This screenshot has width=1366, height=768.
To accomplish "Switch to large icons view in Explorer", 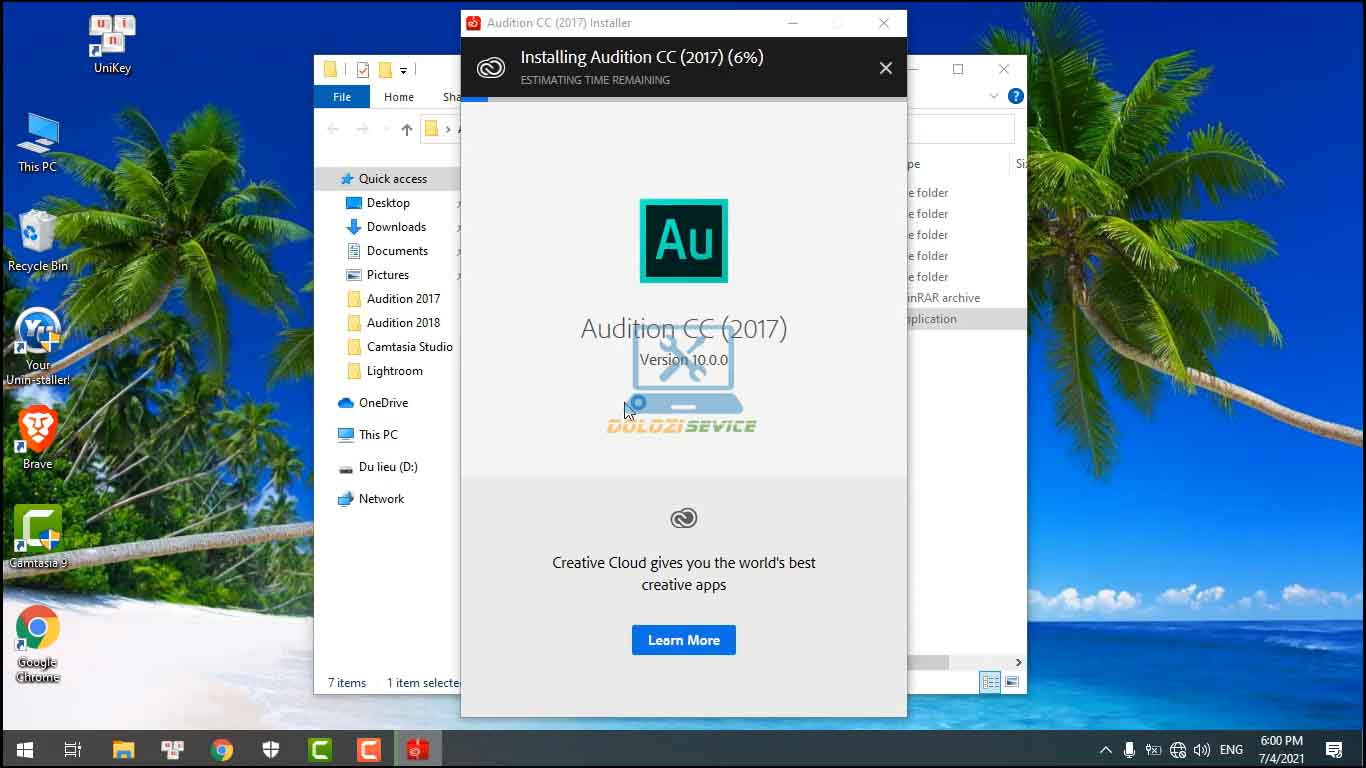I will (x=1012, y=682).
